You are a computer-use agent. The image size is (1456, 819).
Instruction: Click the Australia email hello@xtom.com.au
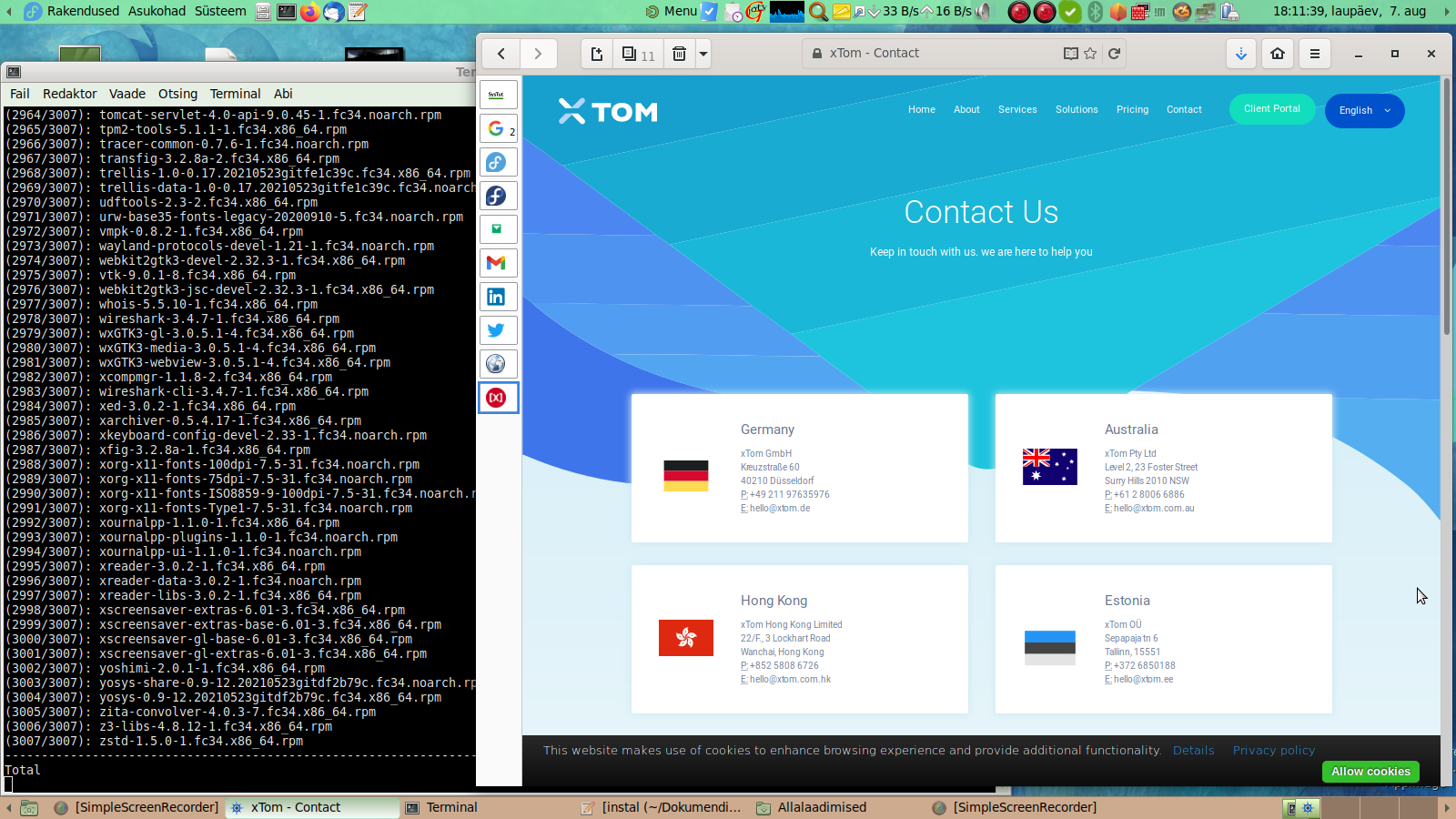(1154, 509)
